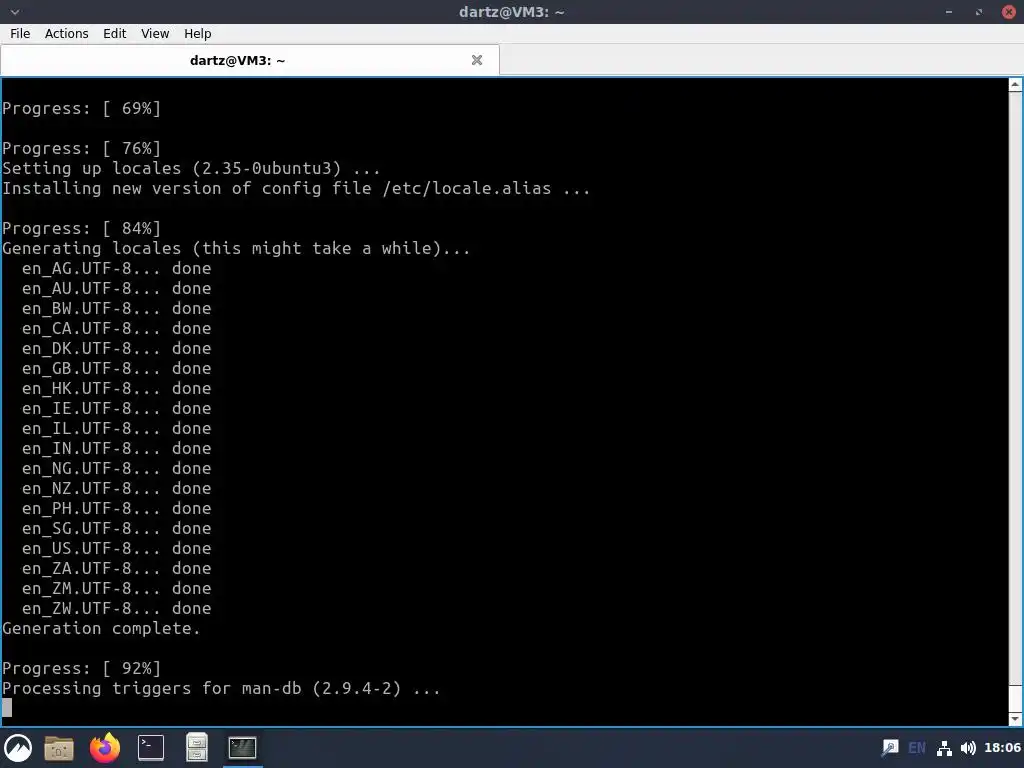Open the network connection tray icon

pyautogui.click(x=944, y=748)
